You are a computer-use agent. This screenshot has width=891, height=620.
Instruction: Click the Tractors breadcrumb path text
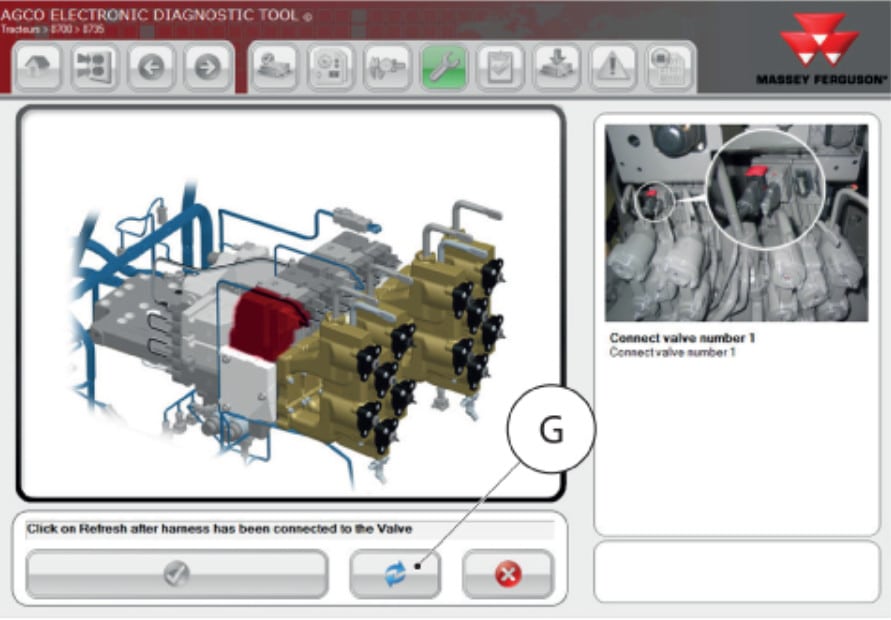point(52,29)
